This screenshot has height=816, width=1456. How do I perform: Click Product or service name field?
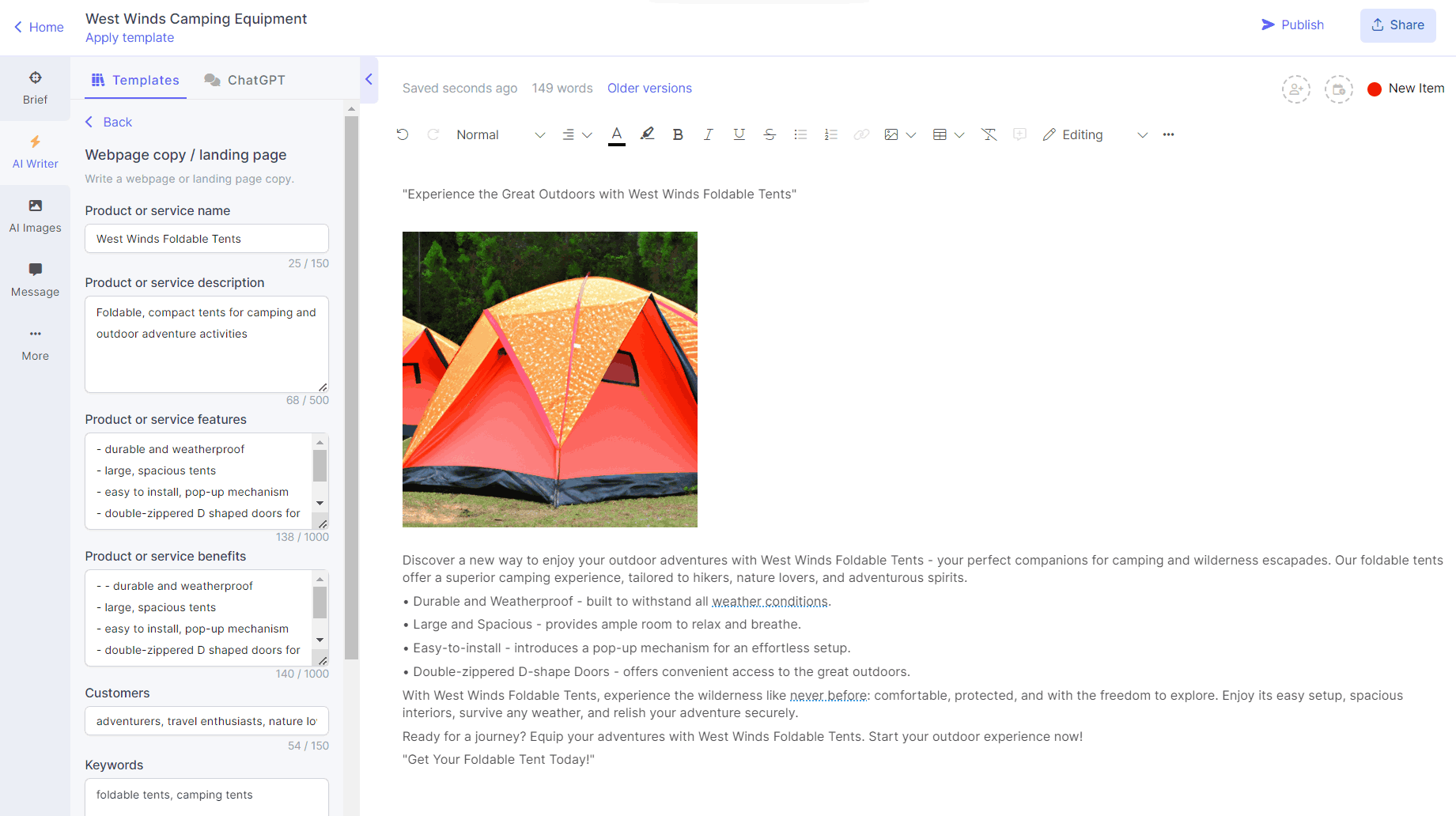206,239
